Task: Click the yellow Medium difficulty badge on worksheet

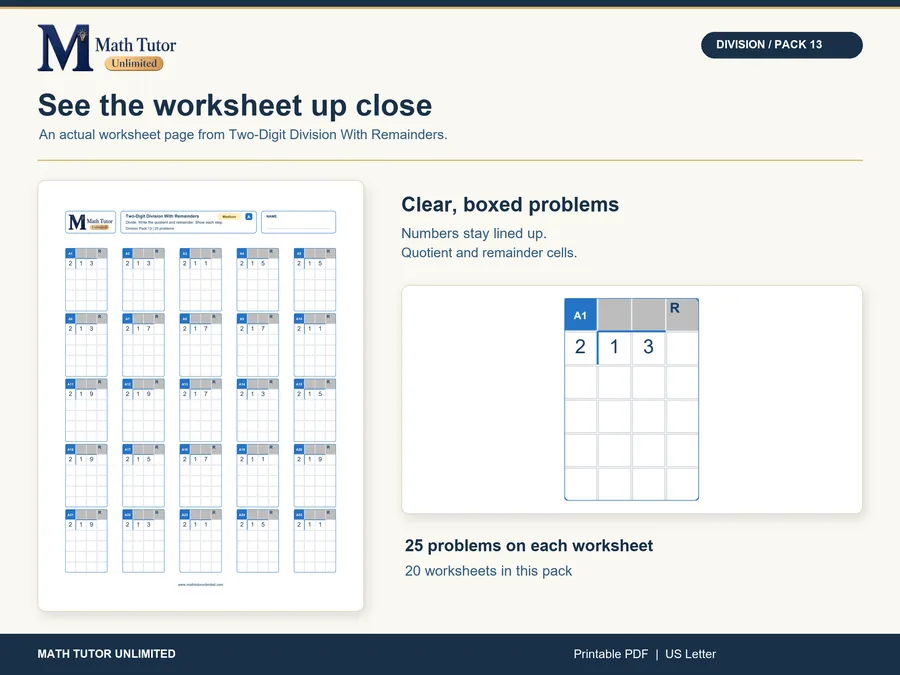Action: pyautogui.click(x=229, y=216)
